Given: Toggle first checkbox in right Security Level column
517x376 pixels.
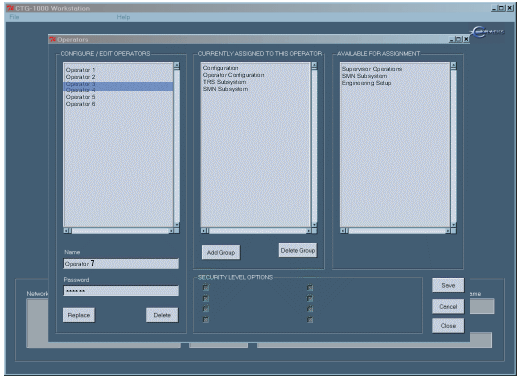Looking at the screenshot, I should click(310, 287).
